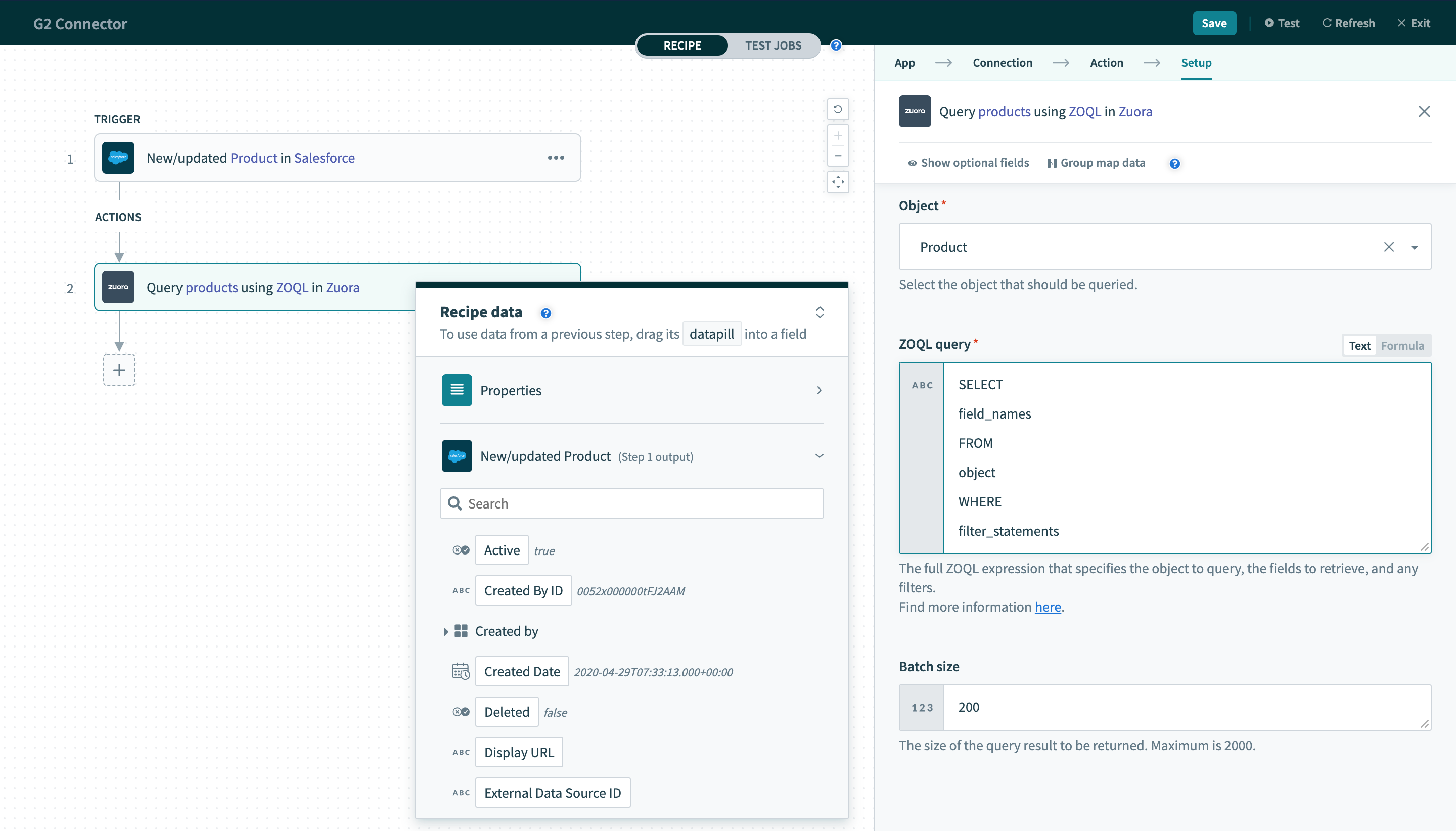Viewport: 1456px width, 831px height.
Task: Click the ellipsis icon on step 1
Action: point(556,158)
